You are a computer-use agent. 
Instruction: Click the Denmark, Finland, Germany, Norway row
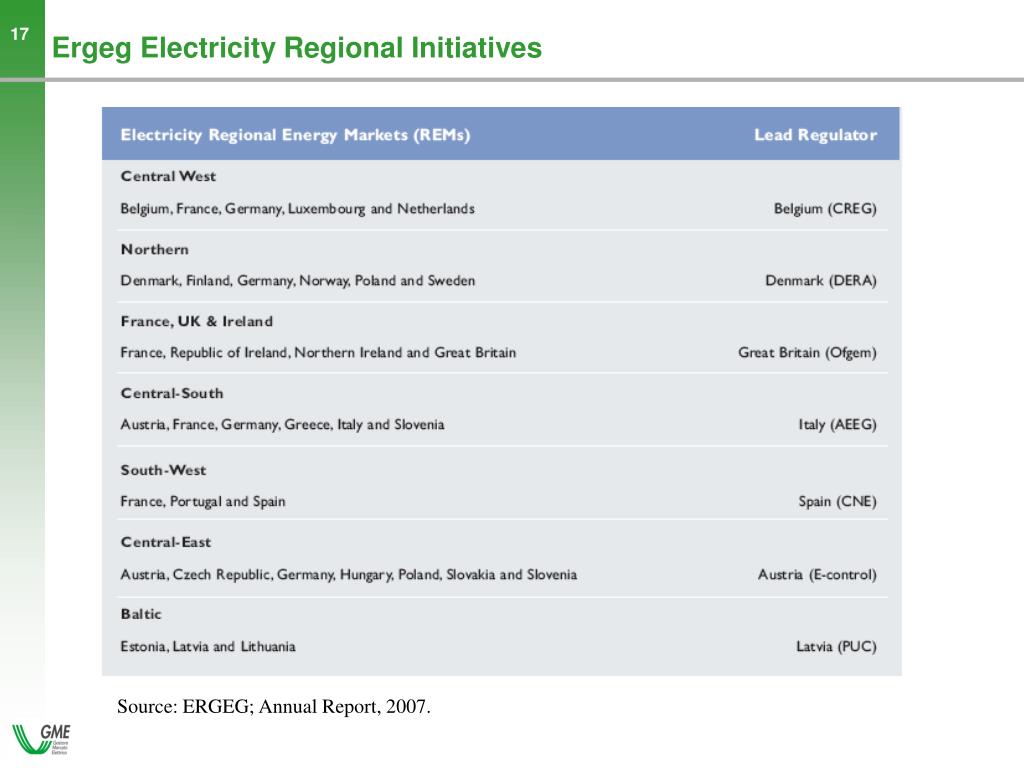click(297, 281)
